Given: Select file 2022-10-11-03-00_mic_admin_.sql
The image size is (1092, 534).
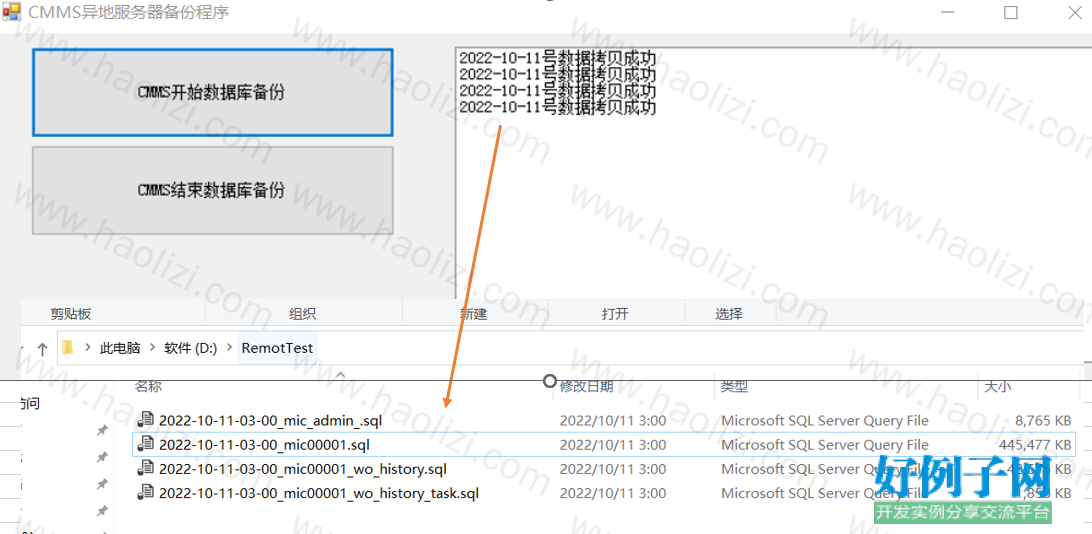Looking at the screenshot, I should click(x=270, y=421).
